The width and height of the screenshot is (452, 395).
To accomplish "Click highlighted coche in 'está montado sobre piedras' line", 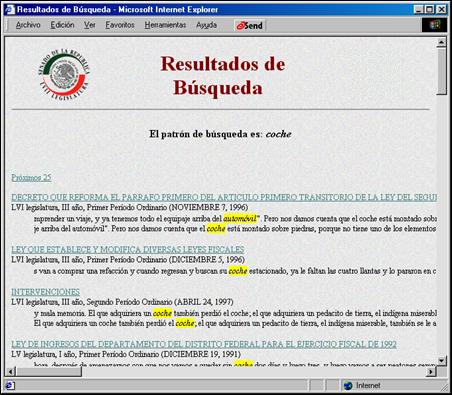I will (216, 229).
